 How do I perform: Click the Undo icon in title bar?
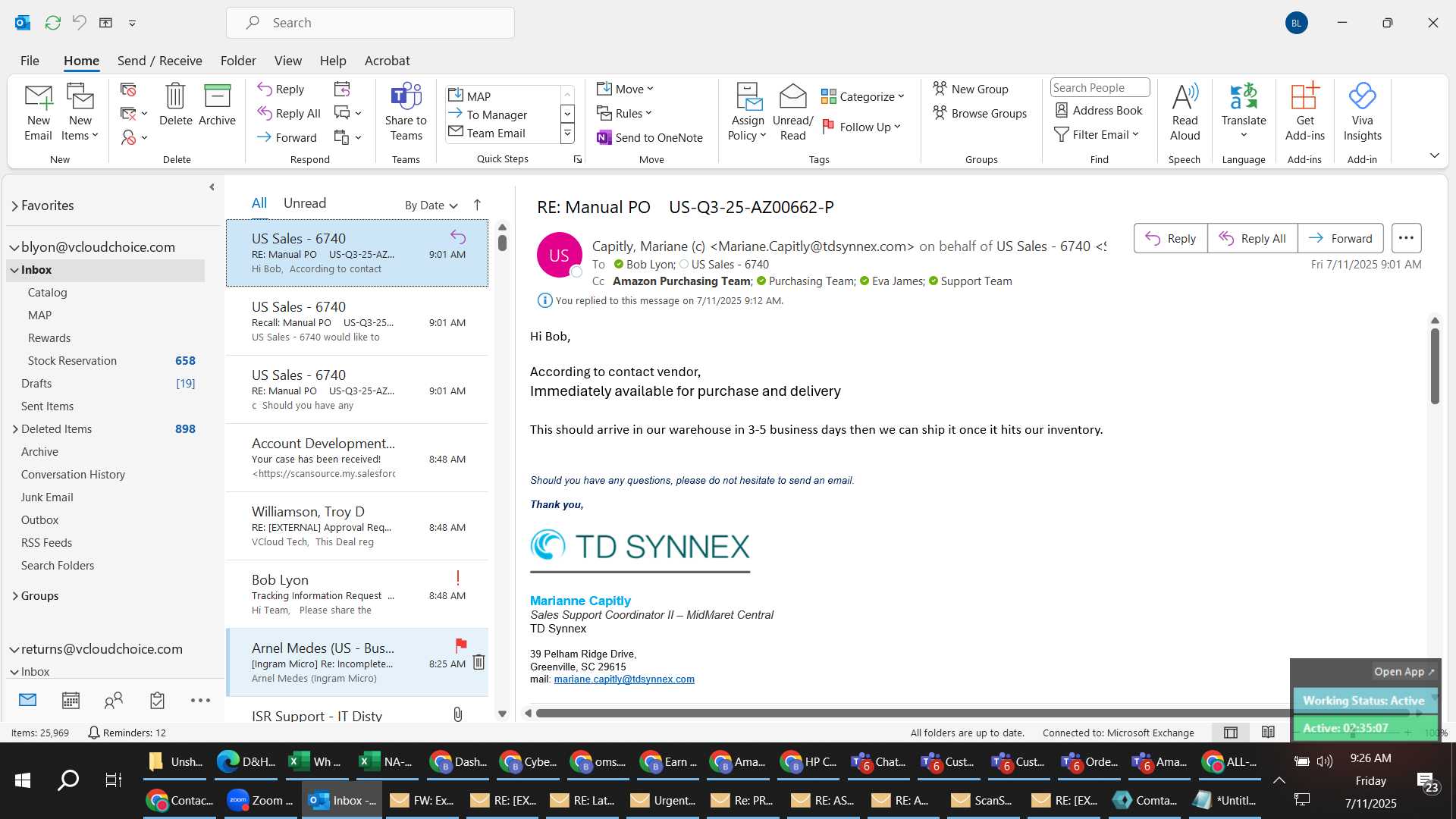(79, 23)
